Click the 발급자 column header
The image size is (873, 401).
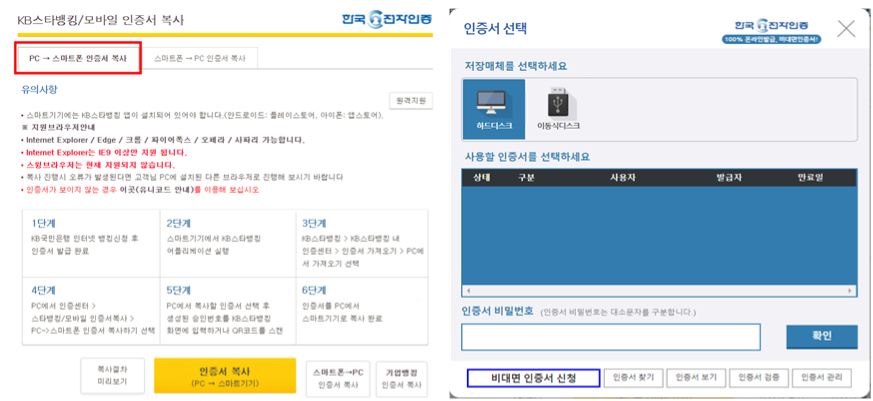[x=729, y=178]
